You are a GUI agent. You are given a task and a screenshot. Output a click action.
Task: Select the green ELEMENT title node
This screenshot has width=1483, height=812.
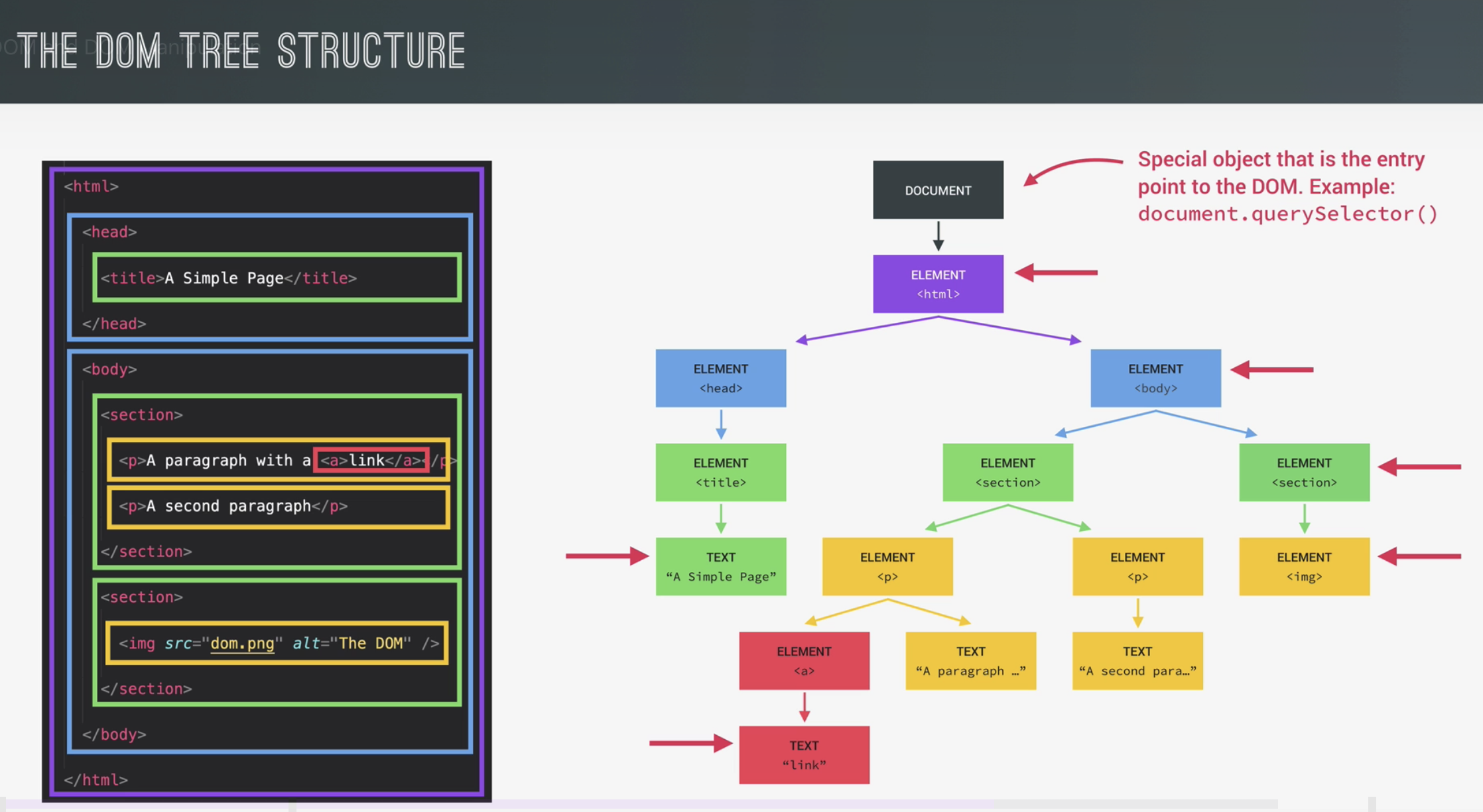[x=720, y=472]
